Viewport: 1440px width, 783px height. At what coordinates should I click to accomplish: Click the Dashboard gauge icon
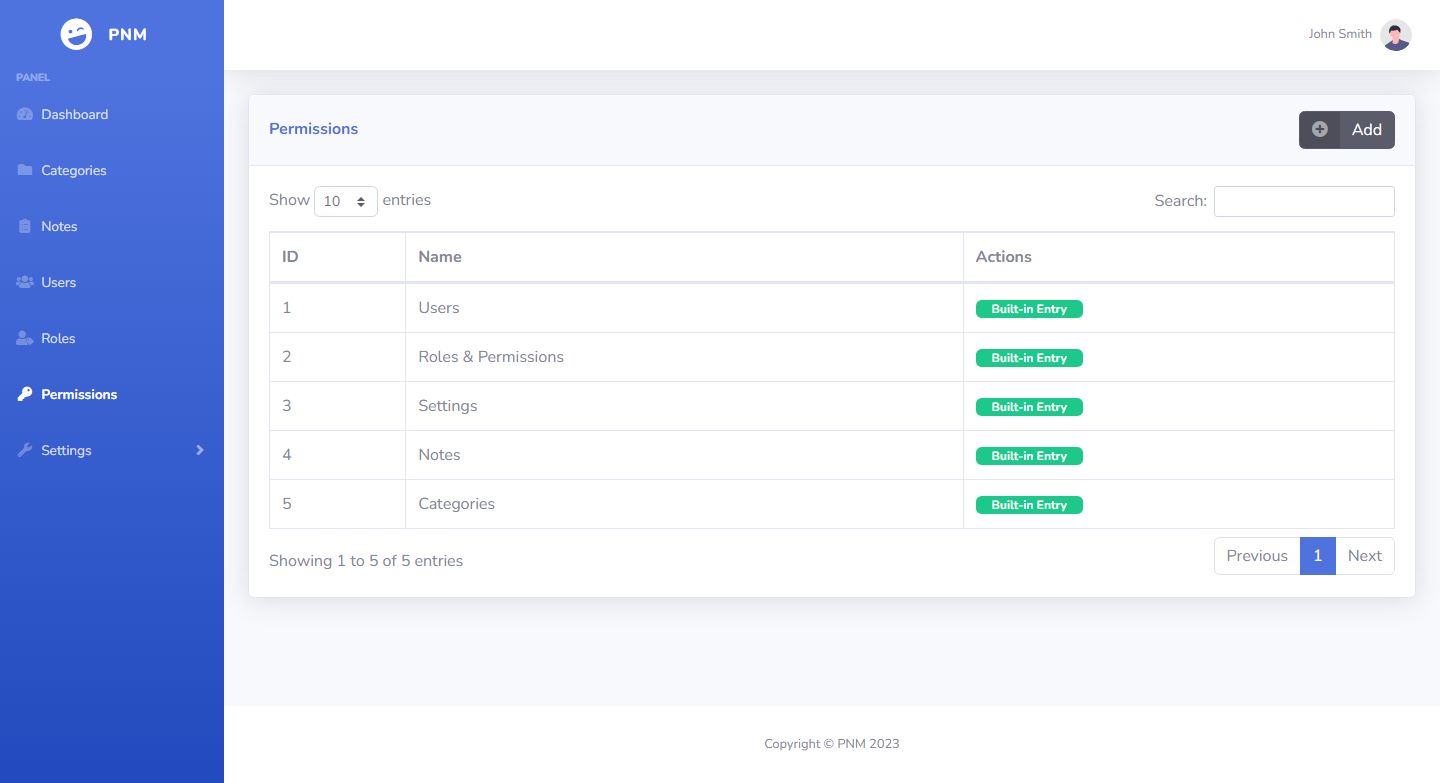pos(25,114)
